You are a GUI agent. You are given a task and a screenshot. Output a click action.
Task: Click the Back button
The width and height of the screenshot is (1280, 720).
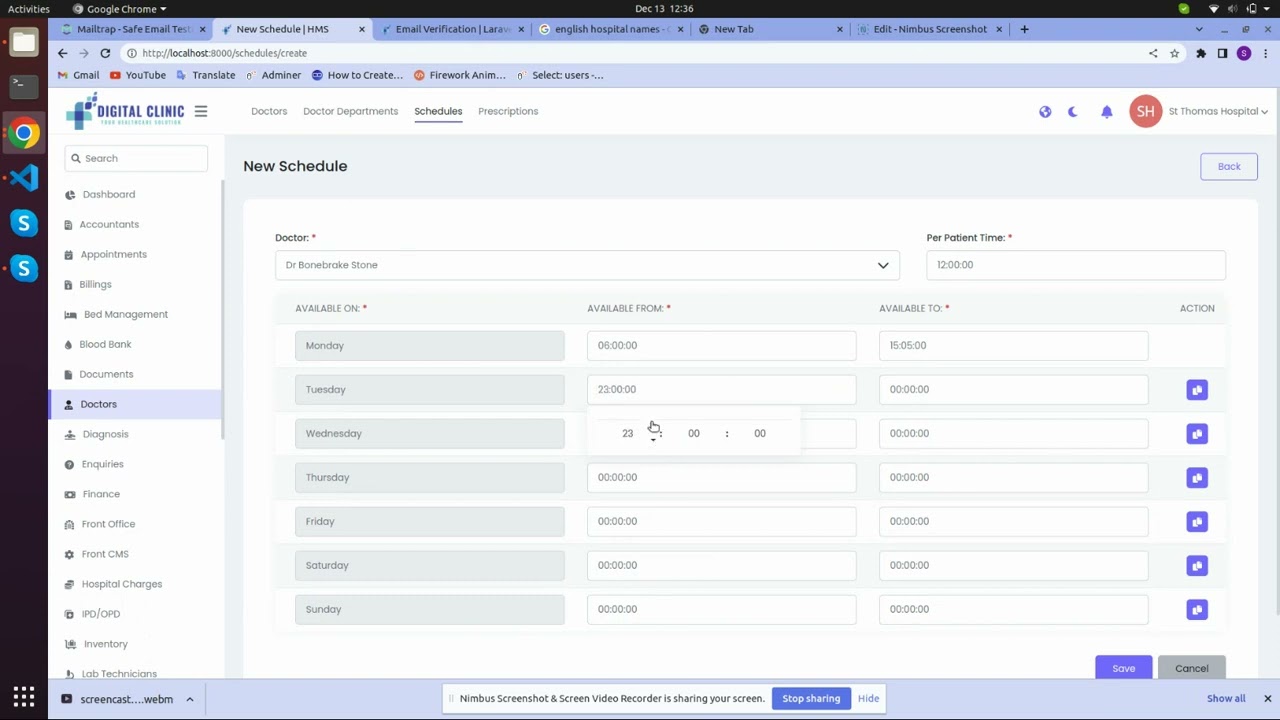pos(1229,167)
